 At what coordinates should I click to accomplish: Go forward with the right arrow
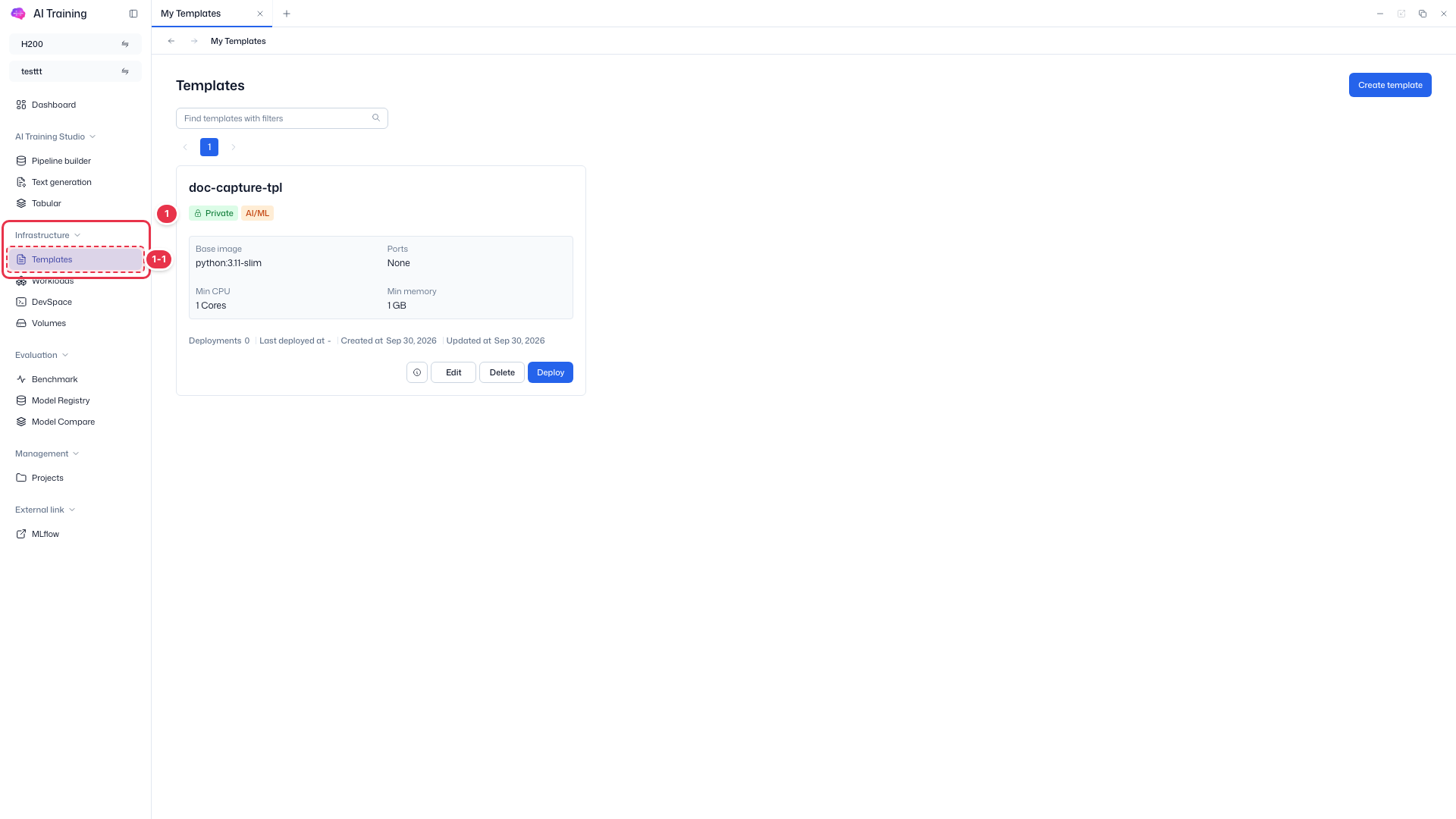pyautogui.click(x=194, y=41)
